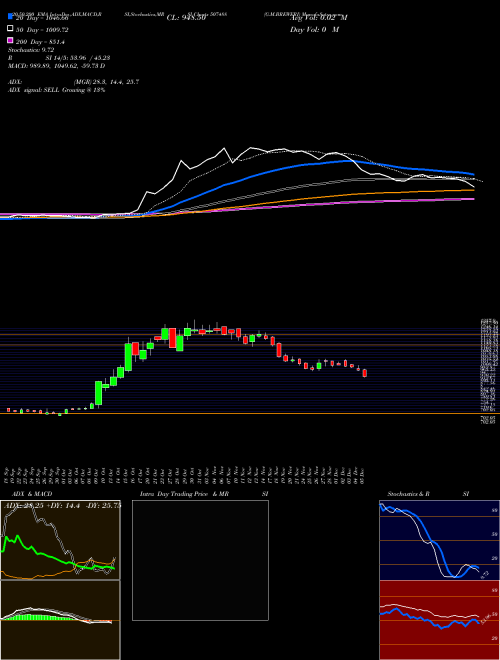The height and width of the screenshot is (660, 500).
Task: Click the magenta 200 Day legend swatch
Action: tap(10, 40)
